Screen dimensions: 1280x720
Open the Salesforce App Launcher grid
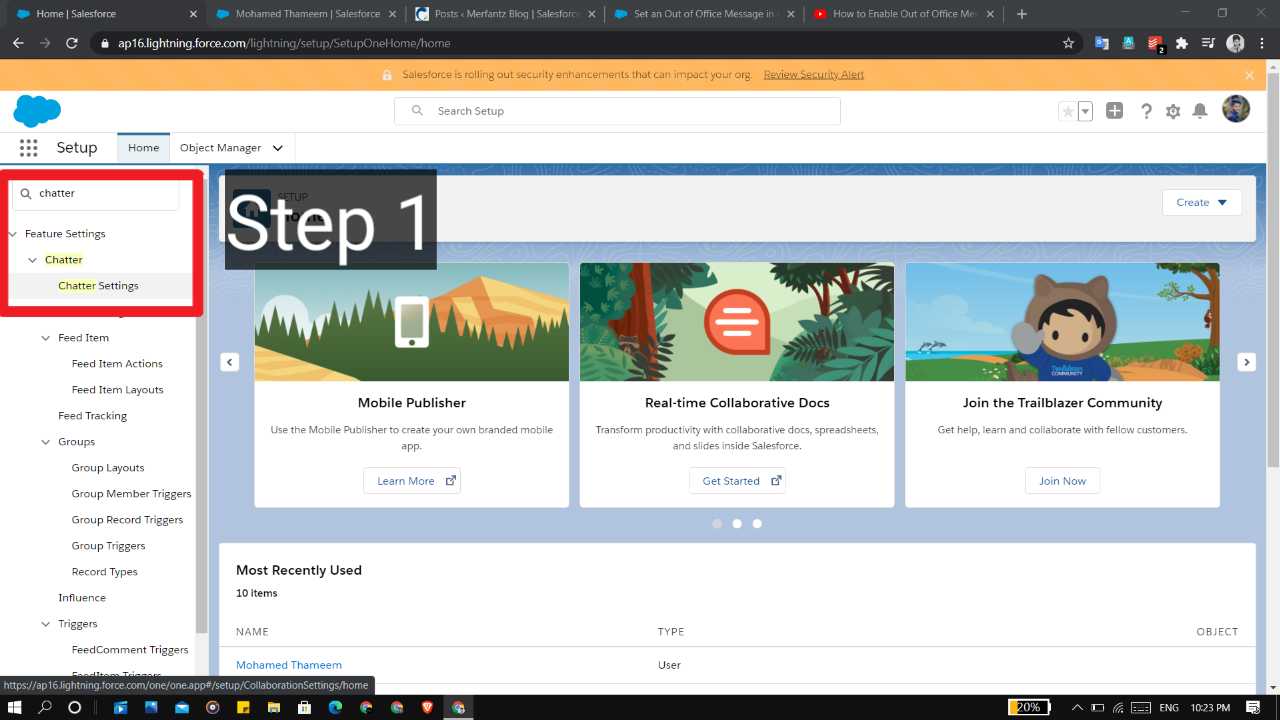click(x=28, y=148)
